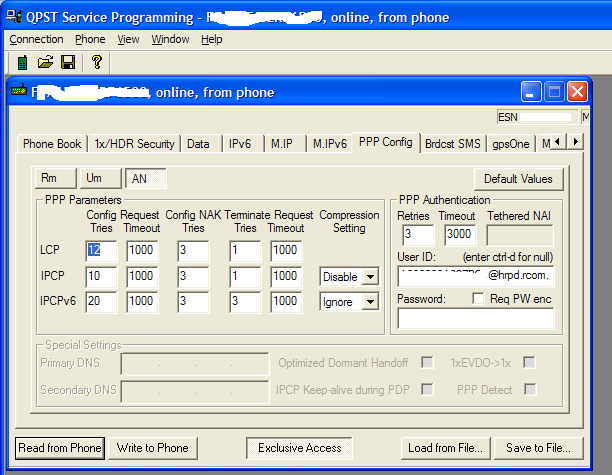Click the Secondary DNS field

tap(195, 391)
